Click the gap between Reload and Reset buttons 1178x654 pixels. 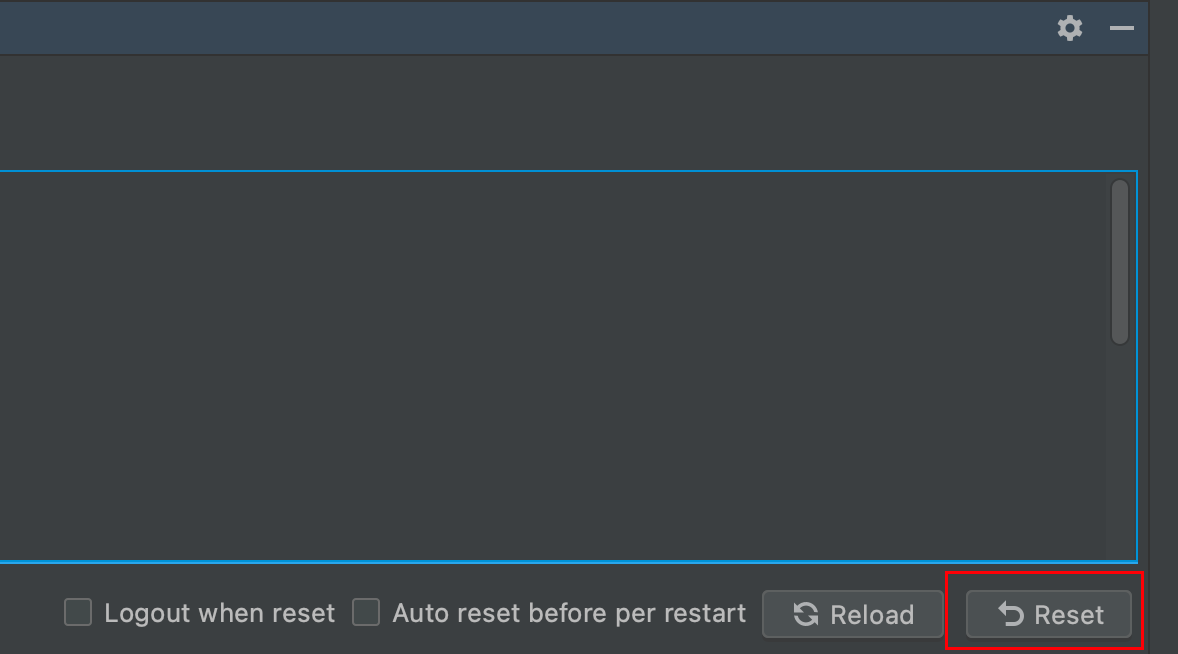(954, 614)
